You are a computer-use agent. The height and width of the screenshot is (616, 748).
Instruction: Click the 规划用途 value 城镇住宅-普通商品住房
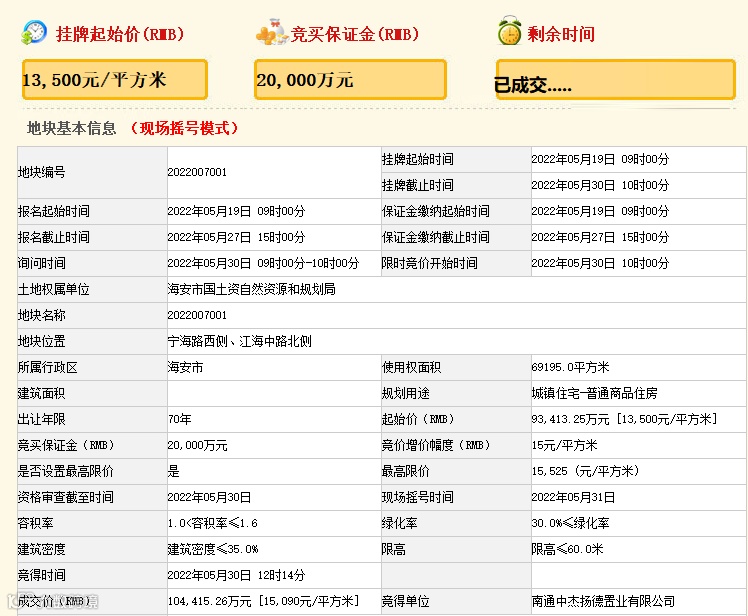coord(594,394)
